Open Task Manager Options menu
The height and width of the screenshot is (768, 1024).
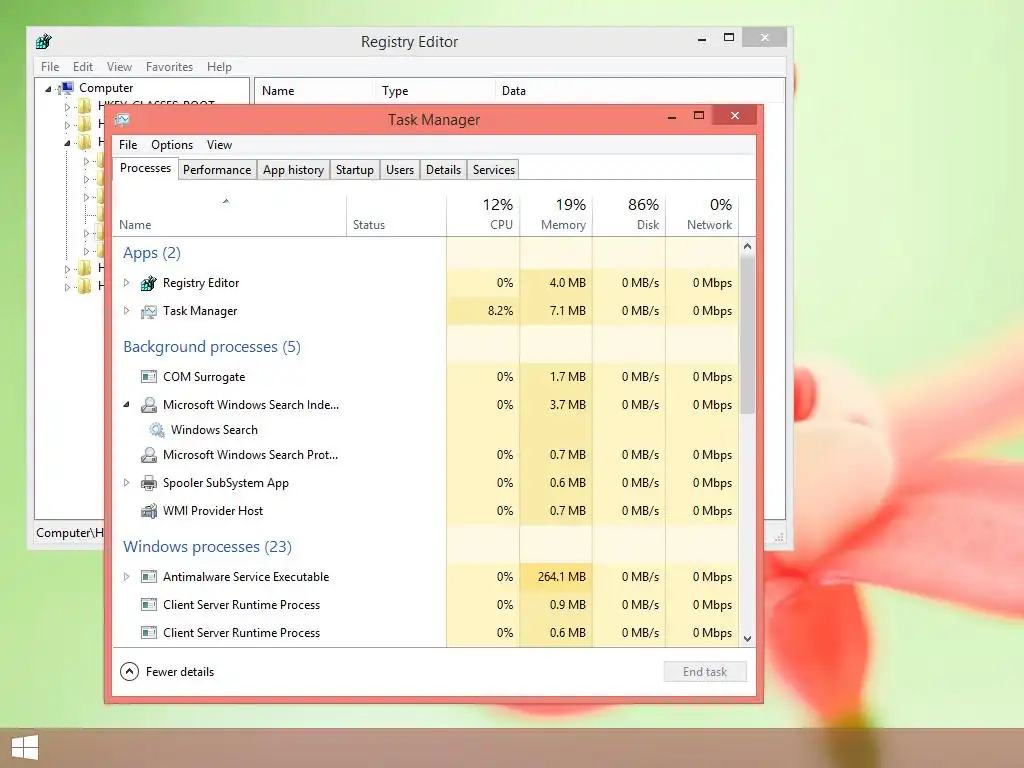[172, 145]
